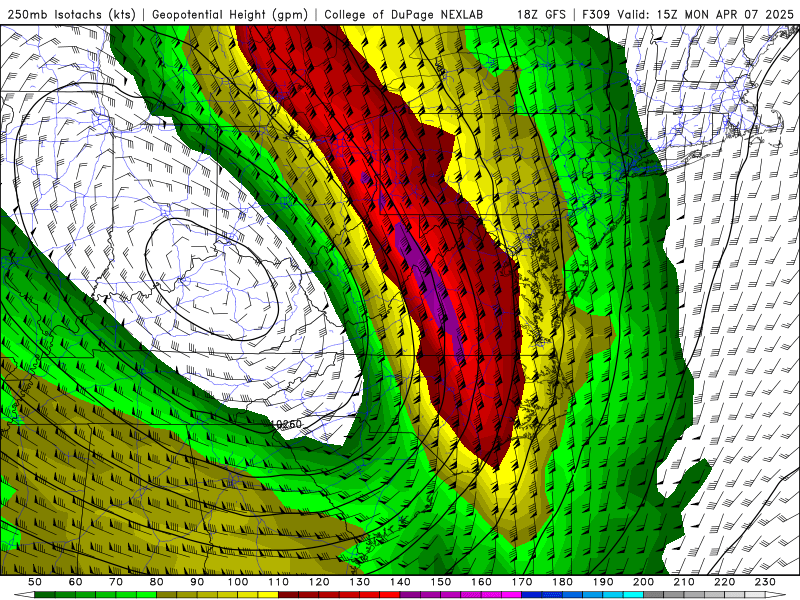Click the legend value "100"
Screen dimensions: 800x600
[x=238, y=582]
